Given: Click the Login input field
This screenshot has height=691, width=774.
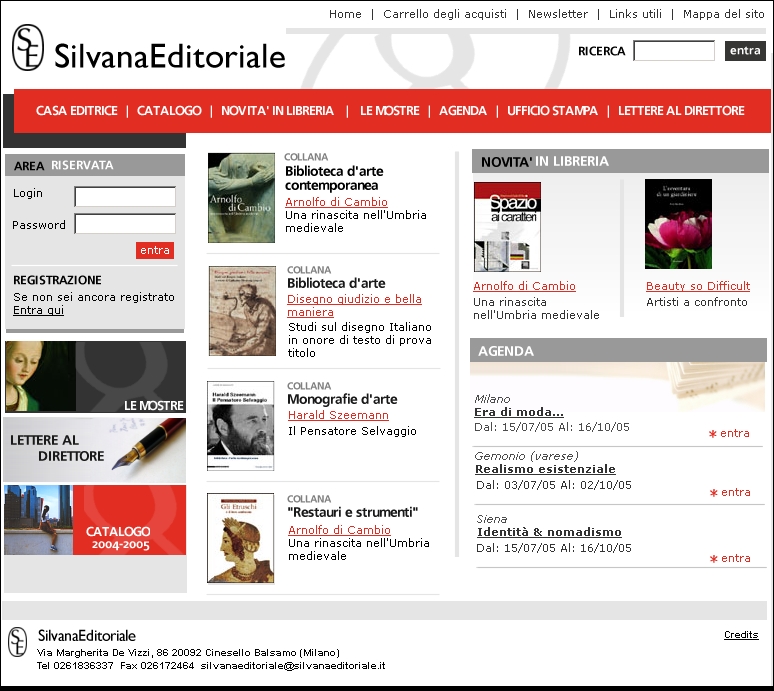Looking at the screenshot, I should point(125,196).
